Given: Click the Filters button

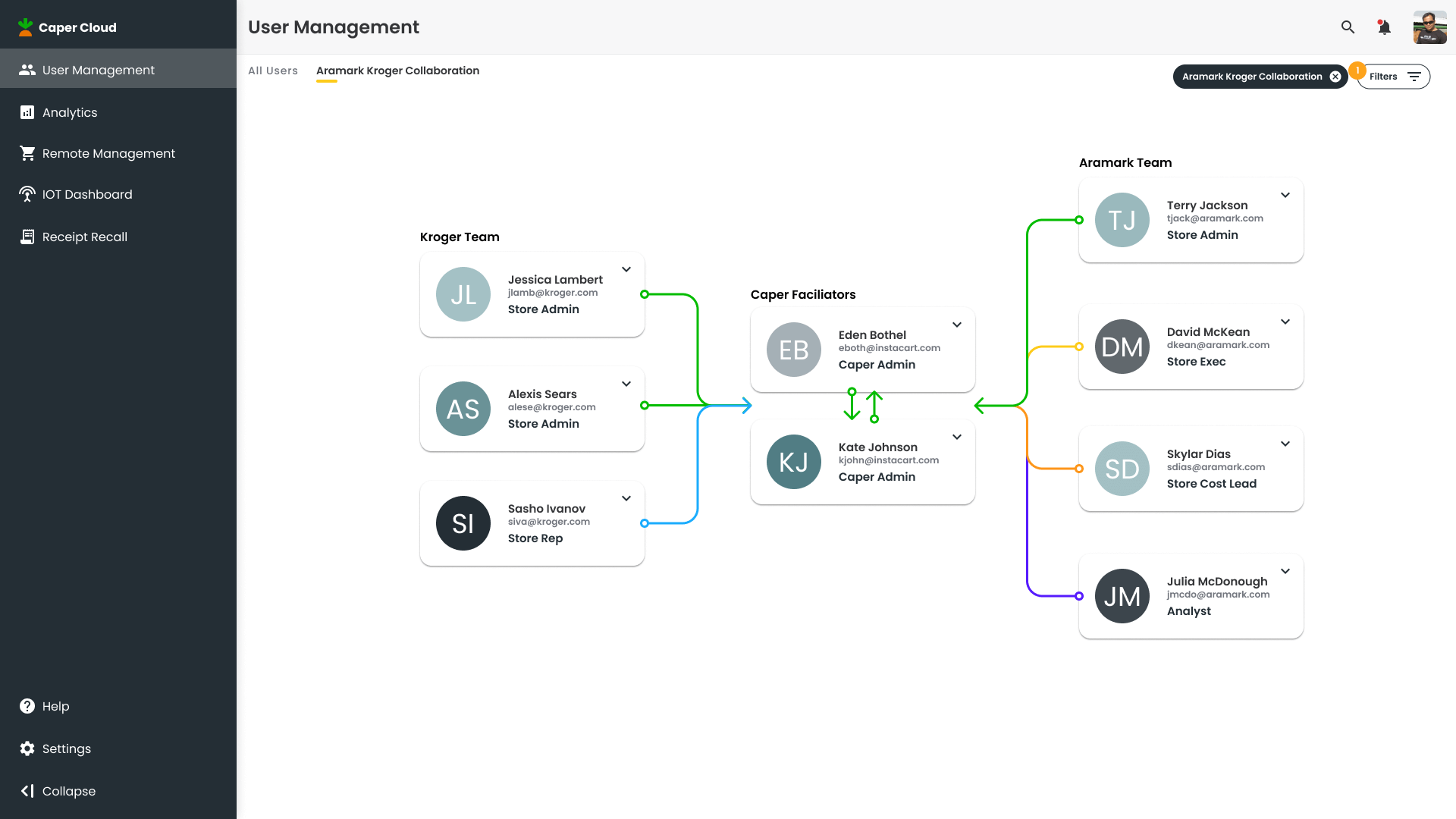Looking at the screenshot, I should [x=1394, y=77].
